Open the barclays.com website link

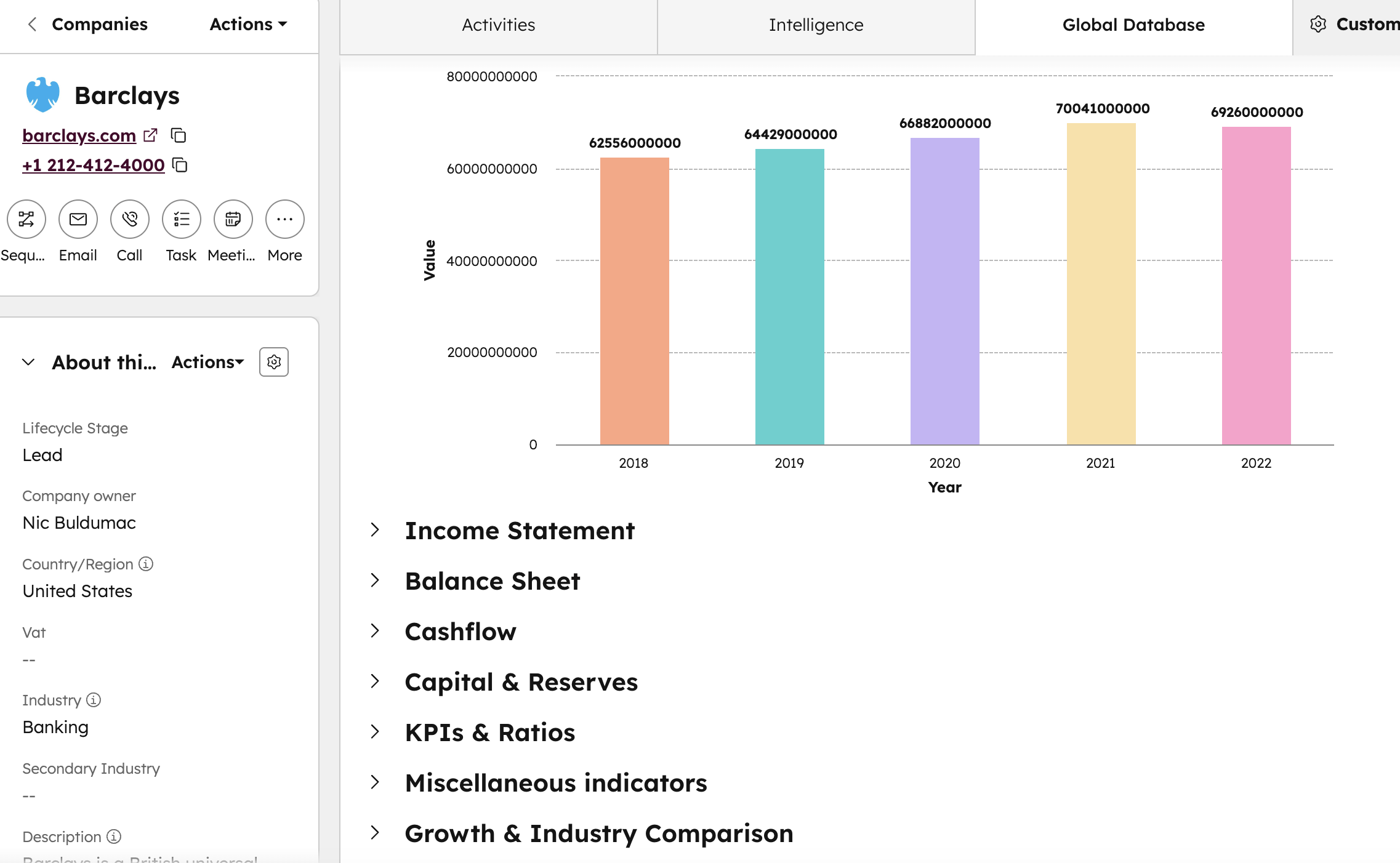click(x=79, y=135)
